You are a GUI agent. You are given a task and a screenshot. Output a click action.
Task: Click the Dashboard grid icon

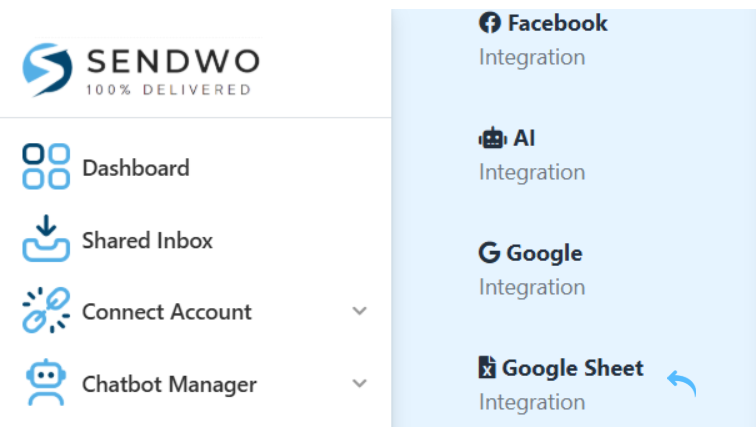click(46, 167)
